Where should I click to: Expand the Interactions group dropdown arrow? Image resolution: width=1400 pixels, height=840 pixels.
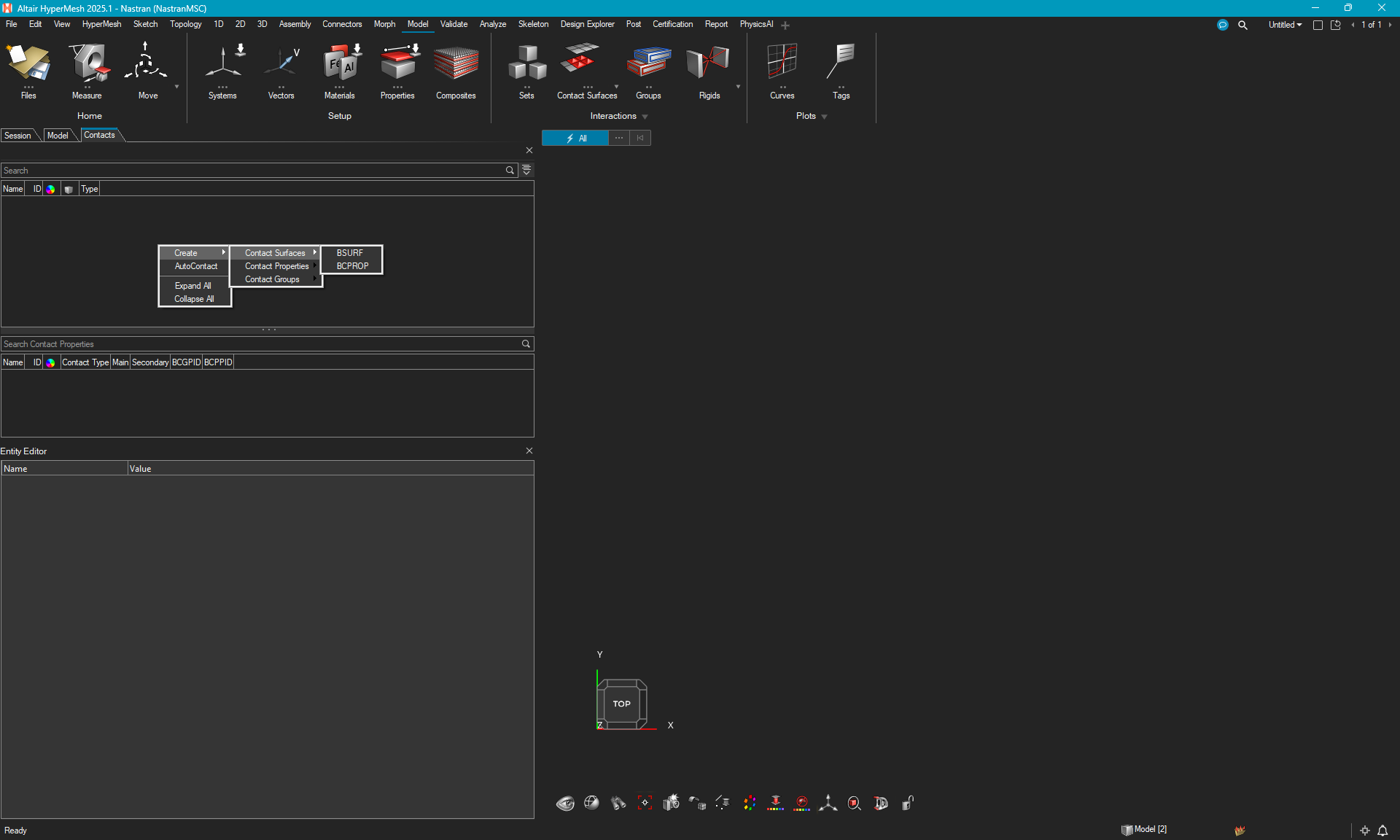click(645, 117)
